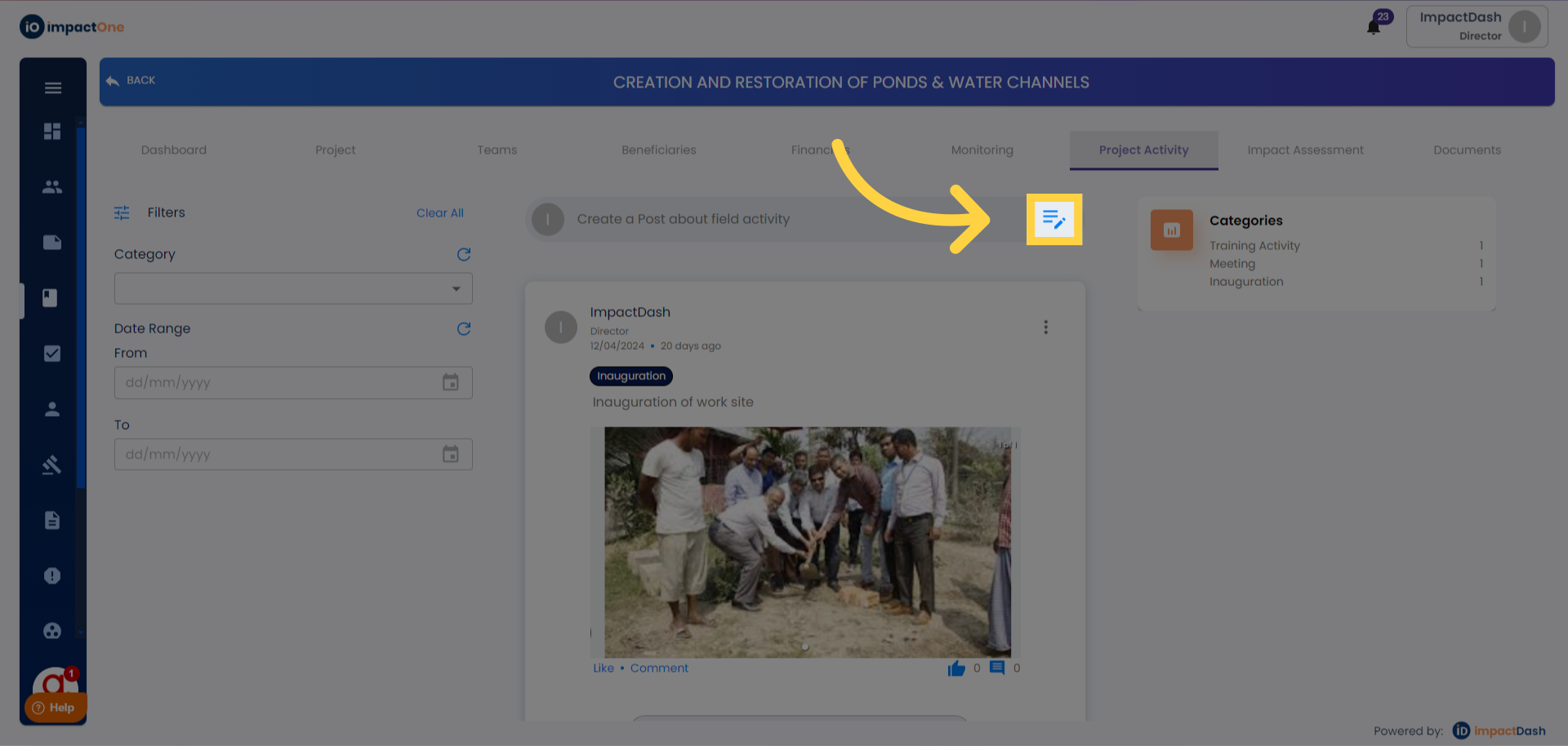Open the inauguration photo thumbnail
Image resolution: width=1568 pixels, height=746 pixels.
click(807, 543)
